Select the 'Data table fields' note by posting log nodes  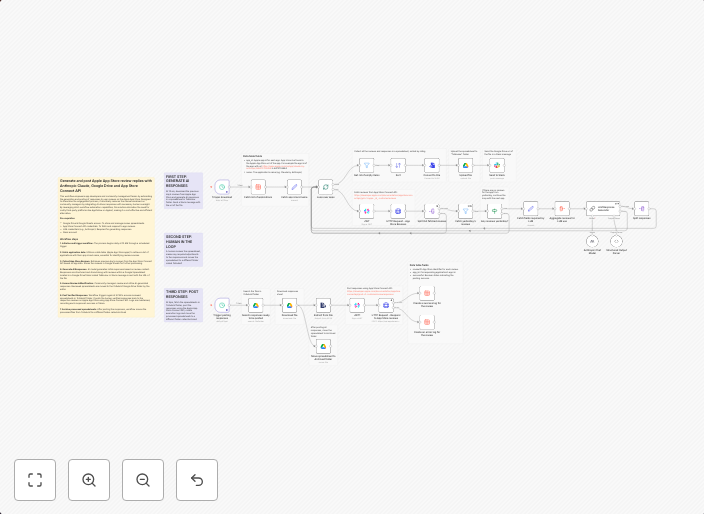(x=436, y=303)
